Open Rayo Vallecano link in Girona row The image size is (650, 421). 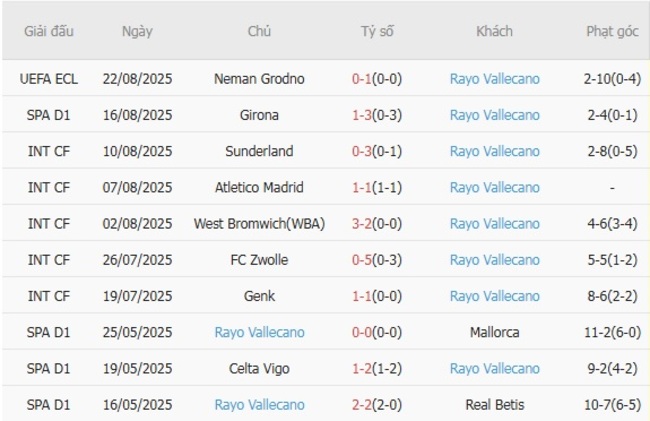click(494, 115)
